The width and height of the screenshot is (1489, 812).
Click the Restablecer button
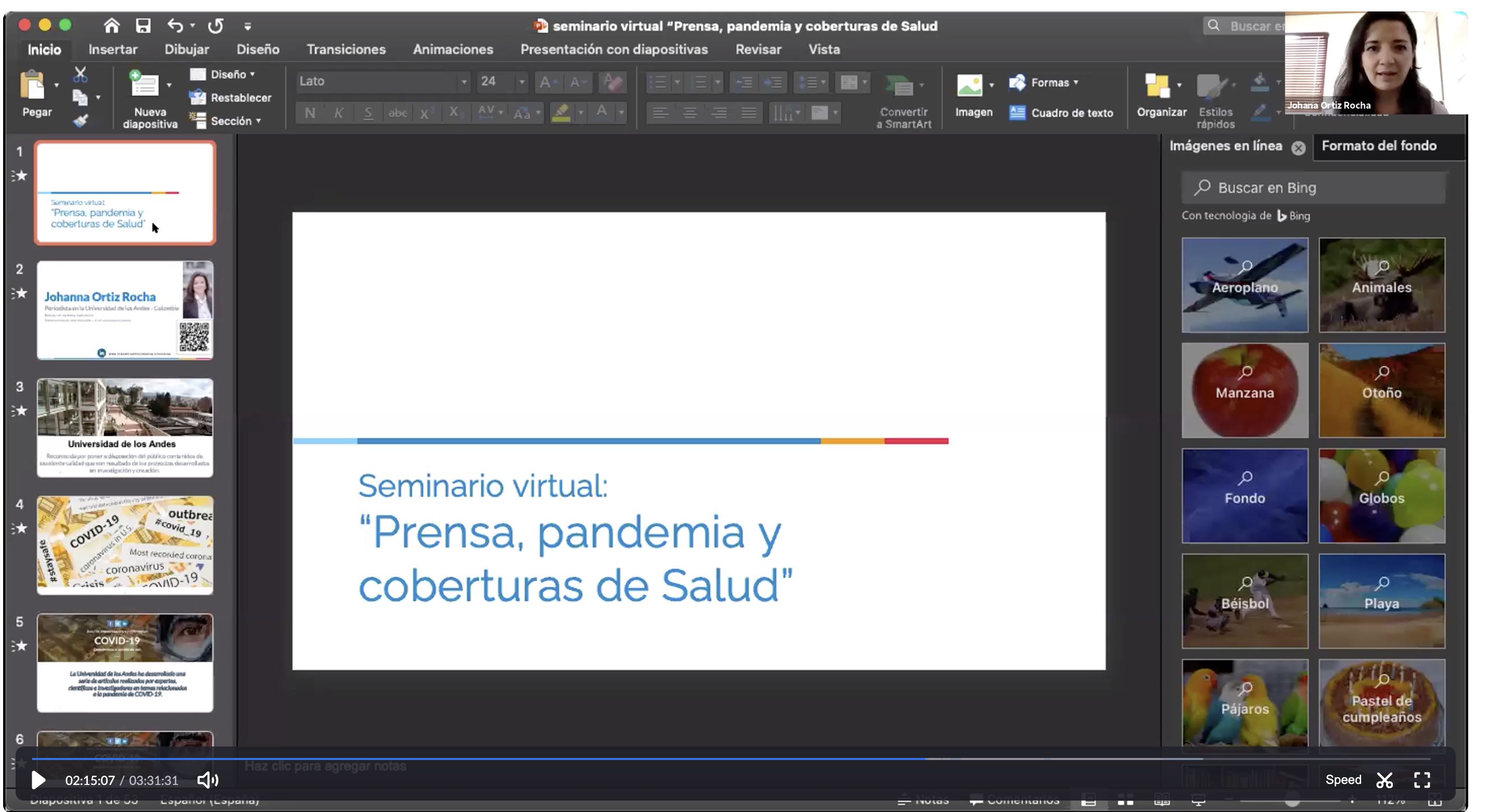click(230, 98)
